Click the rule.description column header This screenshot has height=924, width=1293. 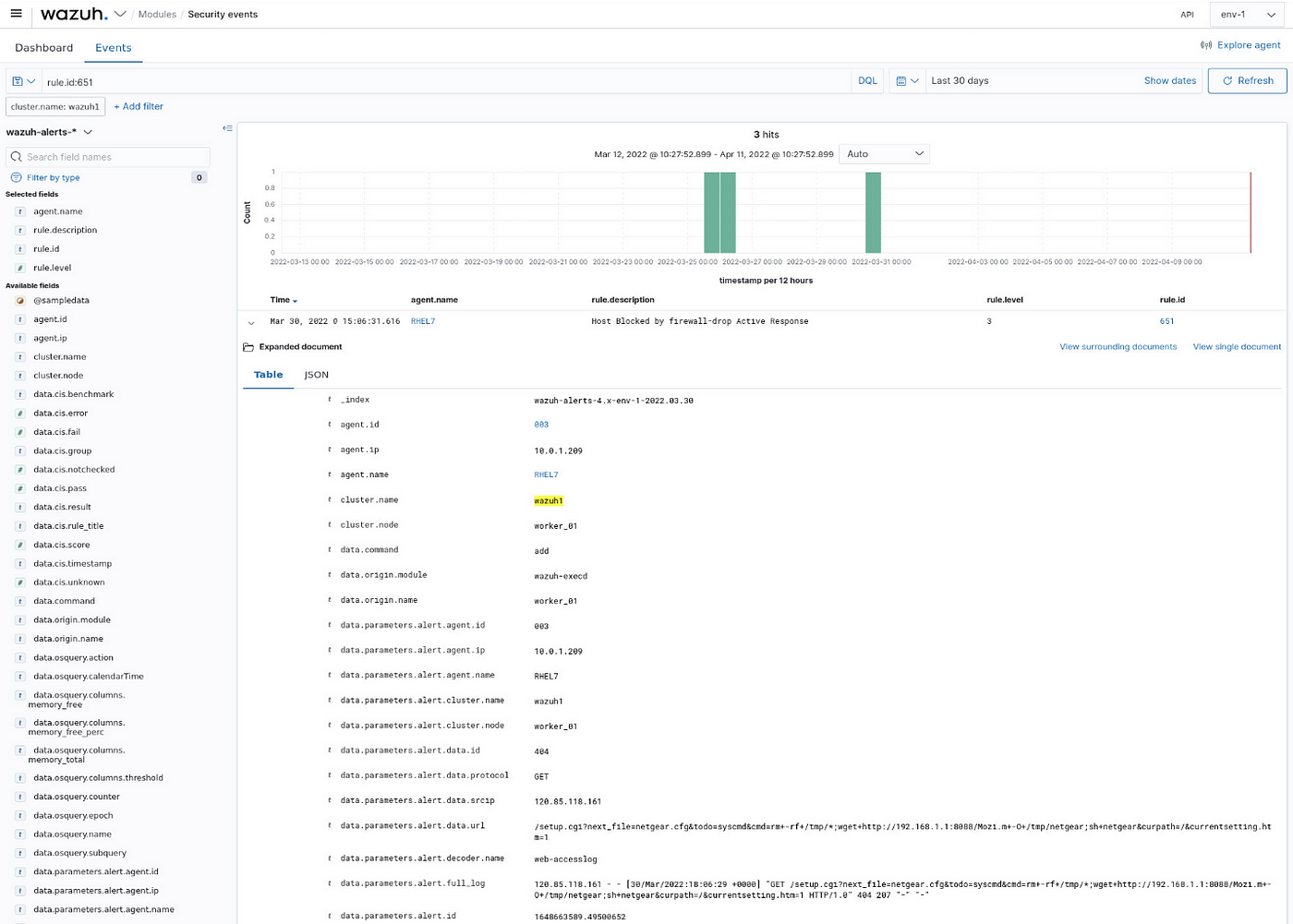pos(622,300)
